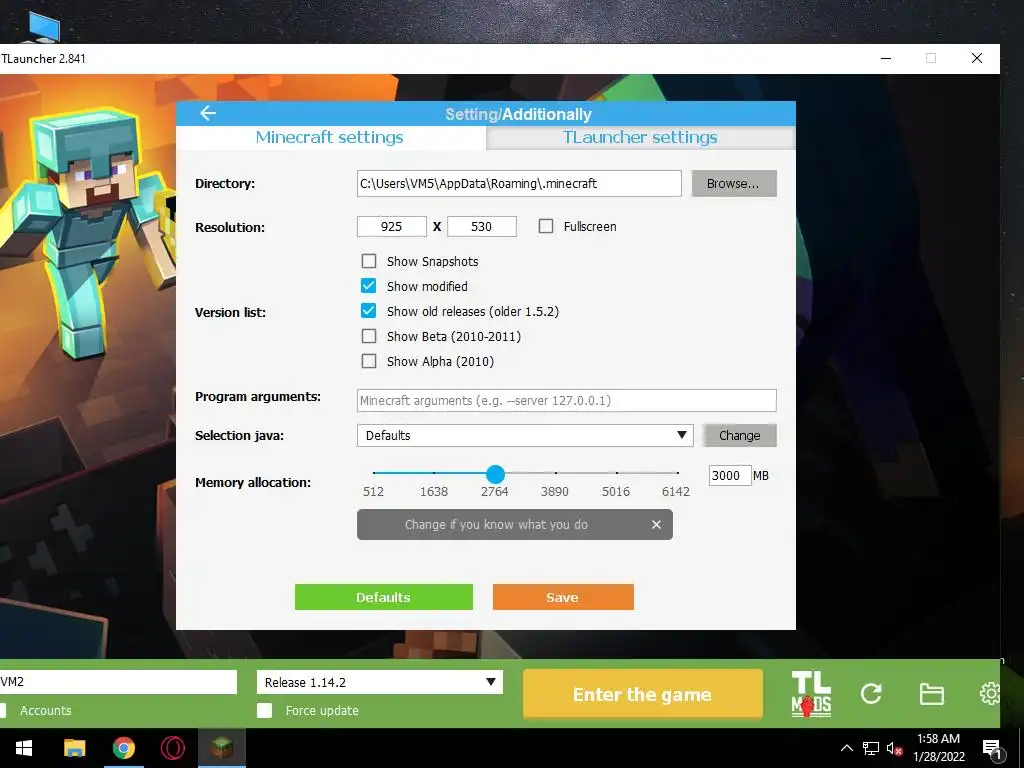The image size is (1024, 768).
Task: Open the game folder icon
Action: click(931, 694)
